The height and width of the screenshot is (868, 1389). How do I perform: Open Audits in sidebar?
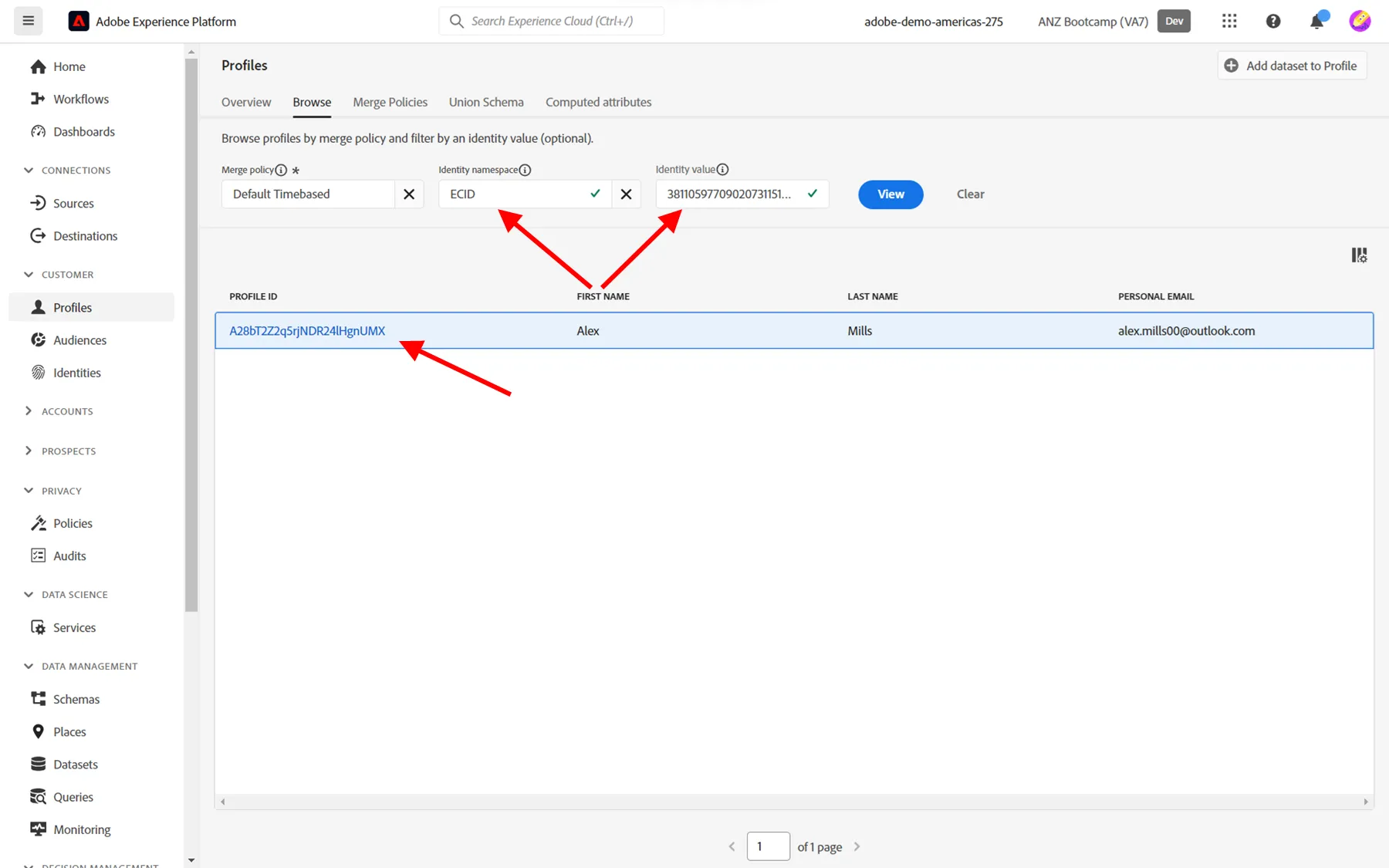69,556
